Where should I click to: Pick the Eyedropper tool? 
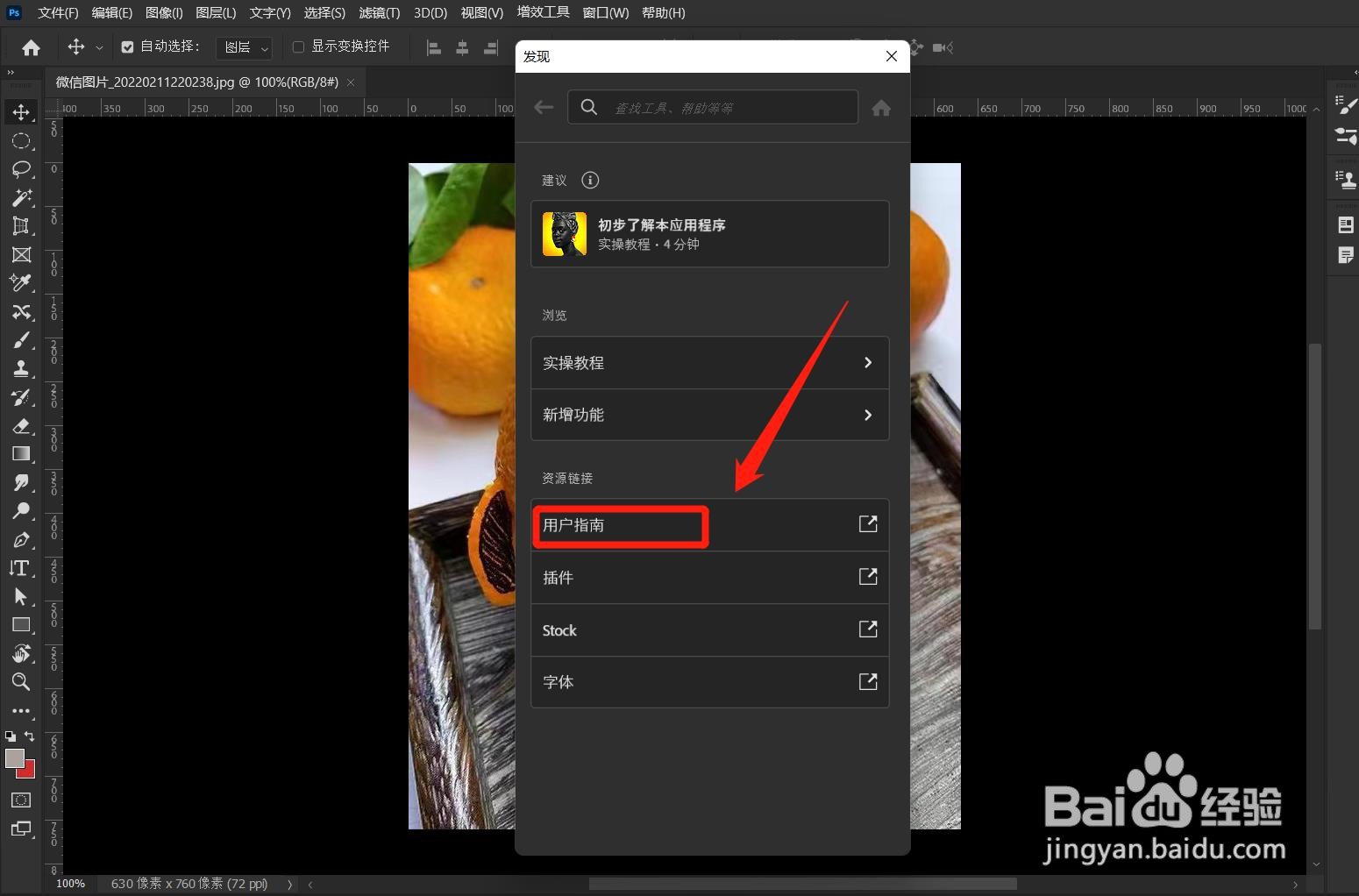coord(22,283)
